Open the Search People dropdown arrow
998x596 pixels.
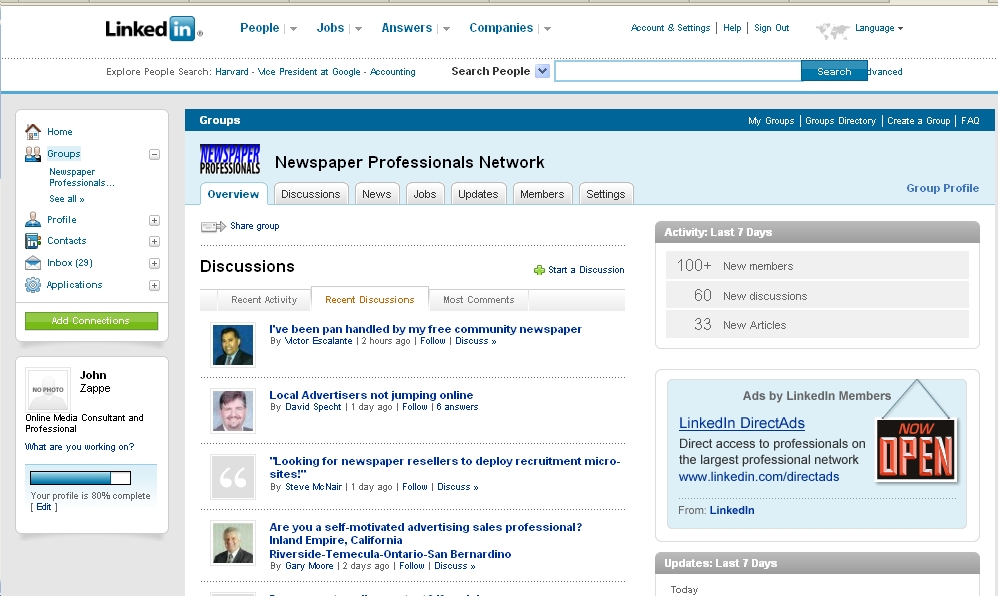[542, 71]
